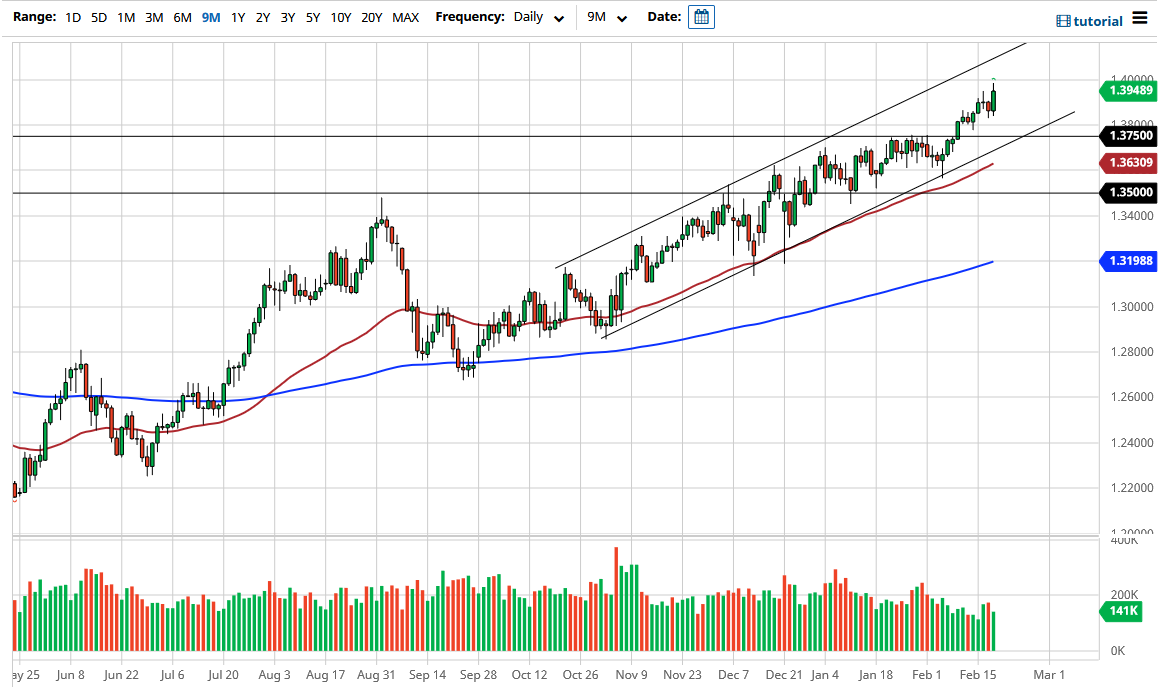Switch to the 1M range
This screenshot has height=698, width=1159.
126,17
